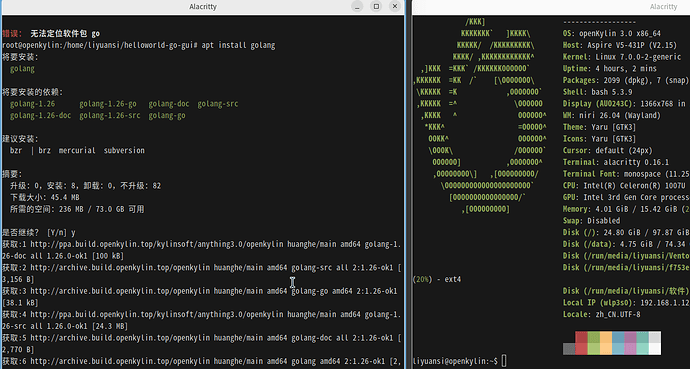Click the 'Swap: Disabled' line
Screen dimensions: 690x369
click(x=591, y=221)
